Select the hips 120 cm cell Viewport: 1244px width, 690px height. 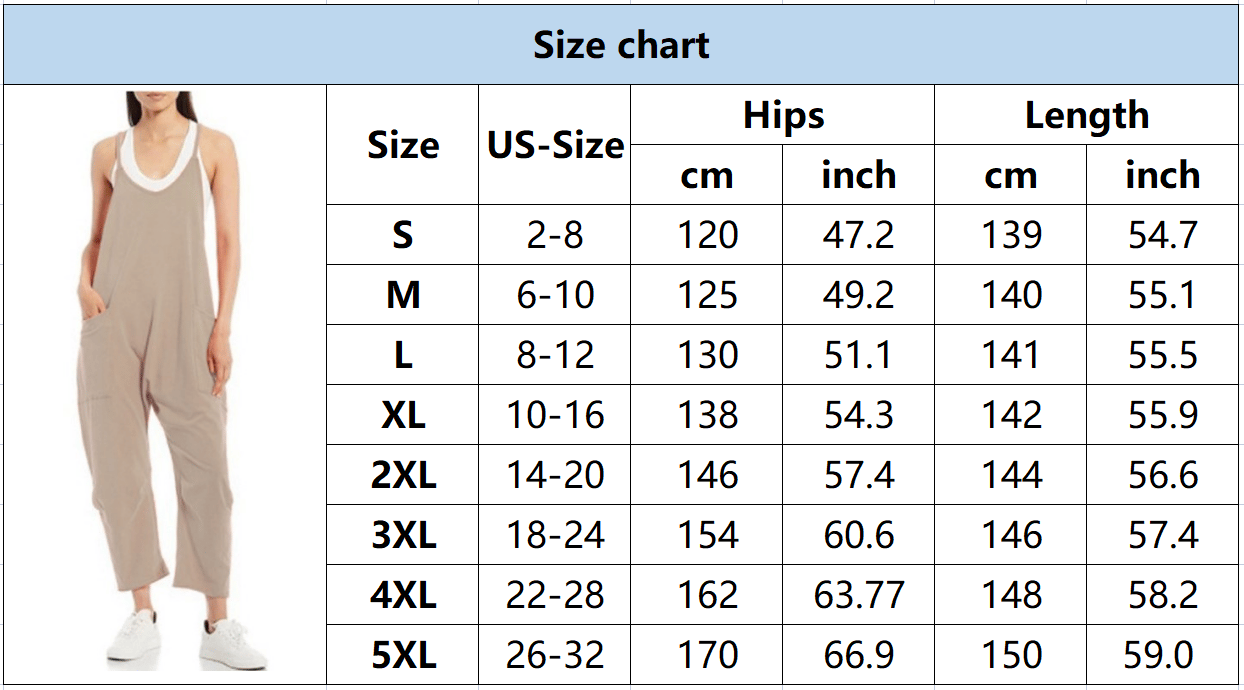point(707,235)
